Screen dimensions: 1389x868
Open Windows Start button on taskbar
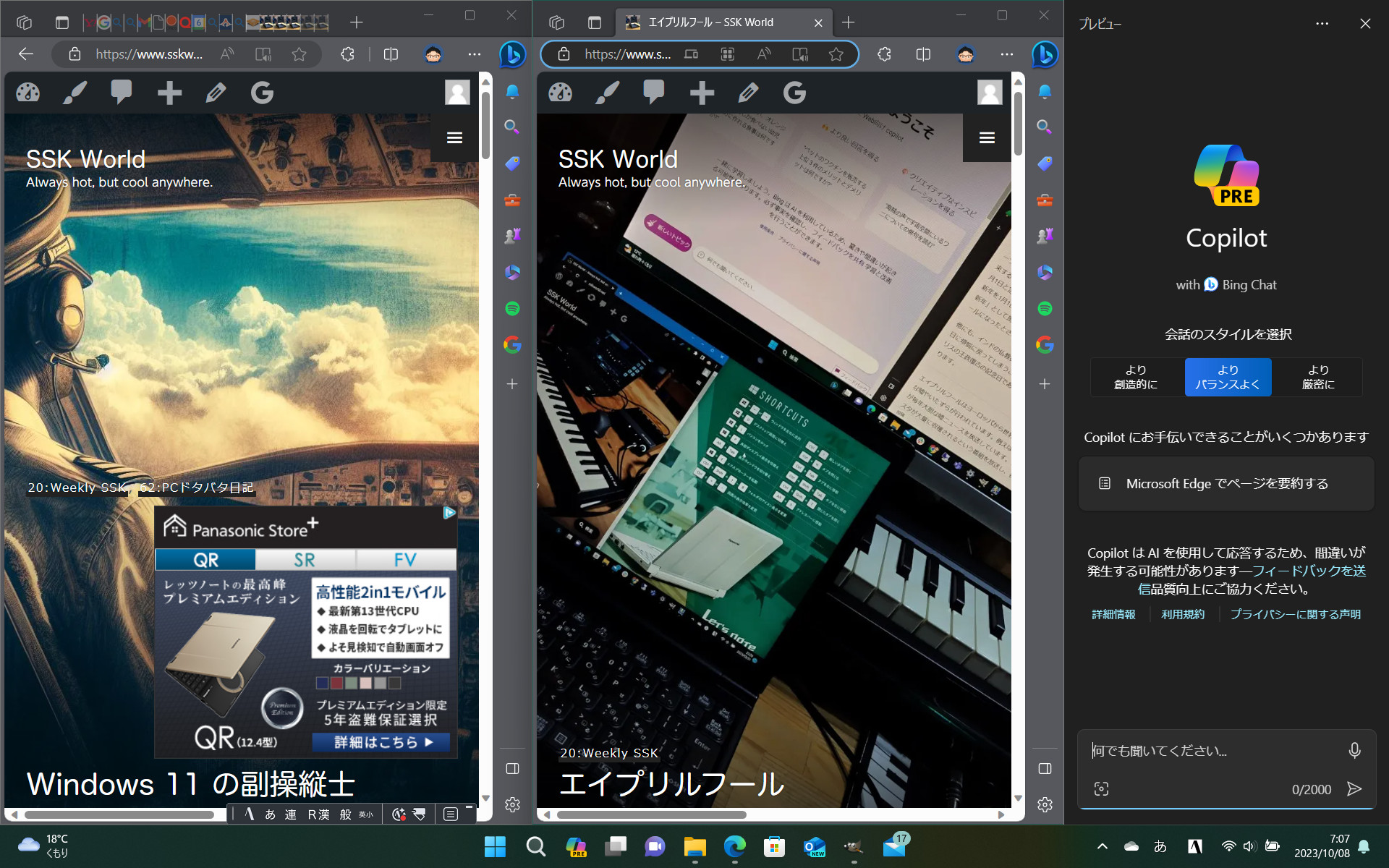pos(495,846)
